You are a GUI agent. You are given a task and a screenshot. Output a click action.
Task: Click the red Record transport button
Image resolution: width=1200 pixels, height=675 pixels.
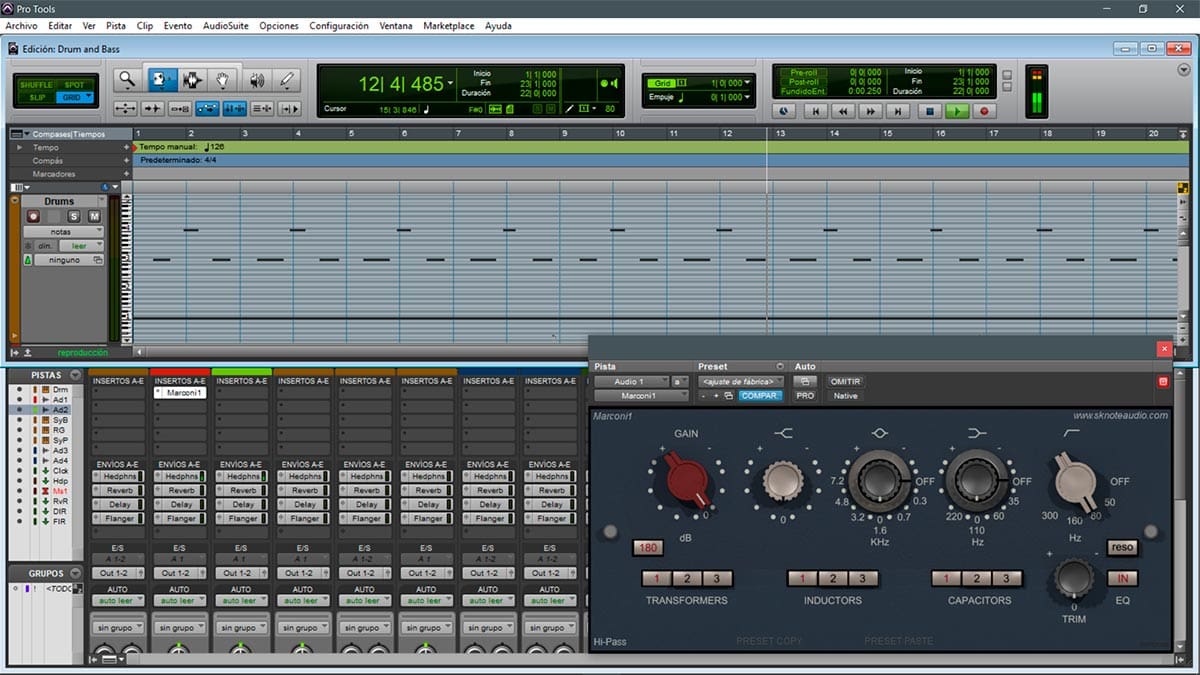tap(984, 112)
